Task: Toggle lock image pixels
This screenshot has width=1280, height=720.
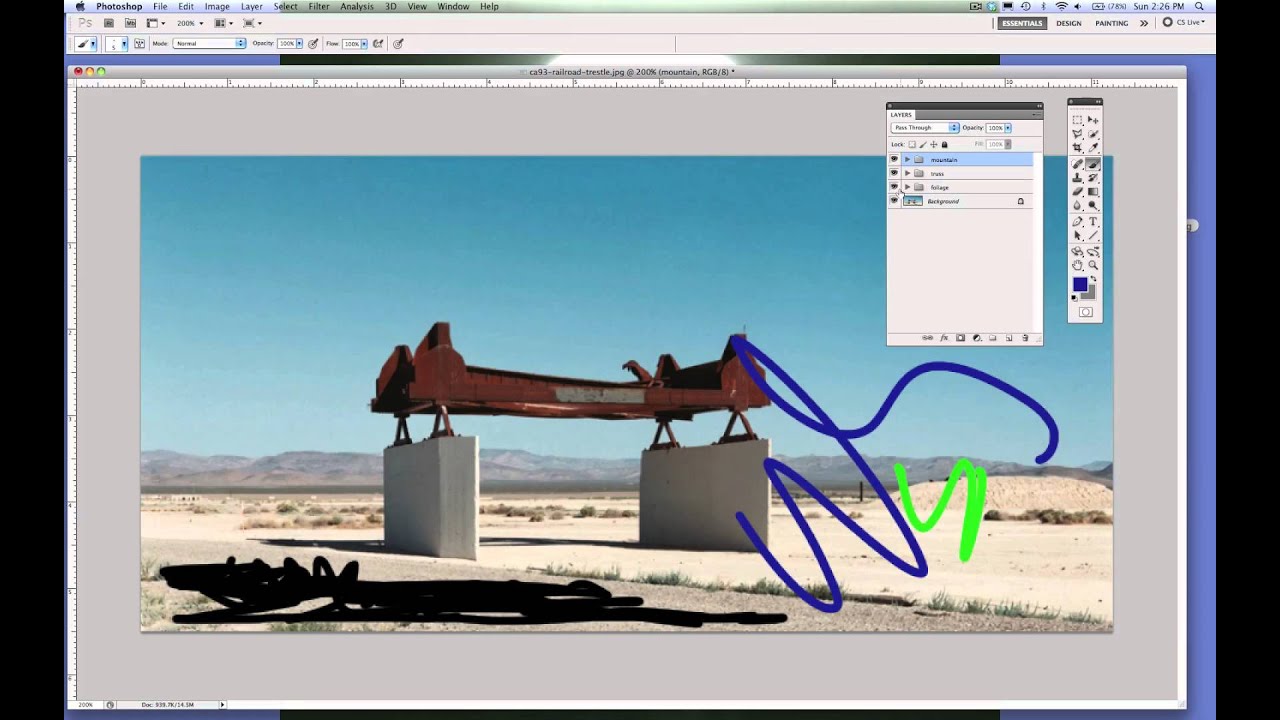Action: click(922, 145)
